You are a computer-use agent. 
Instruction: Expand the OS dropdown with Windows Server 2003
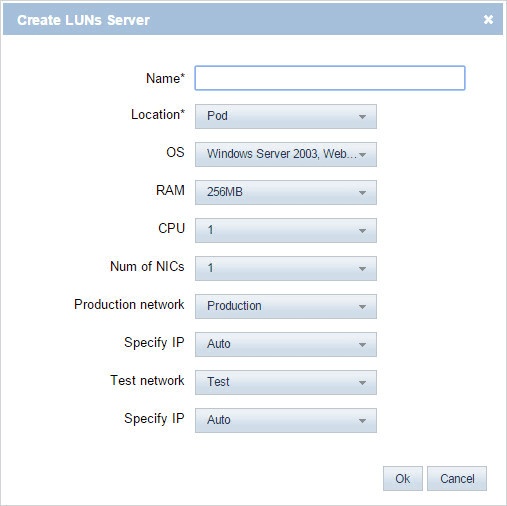point(286,154)
